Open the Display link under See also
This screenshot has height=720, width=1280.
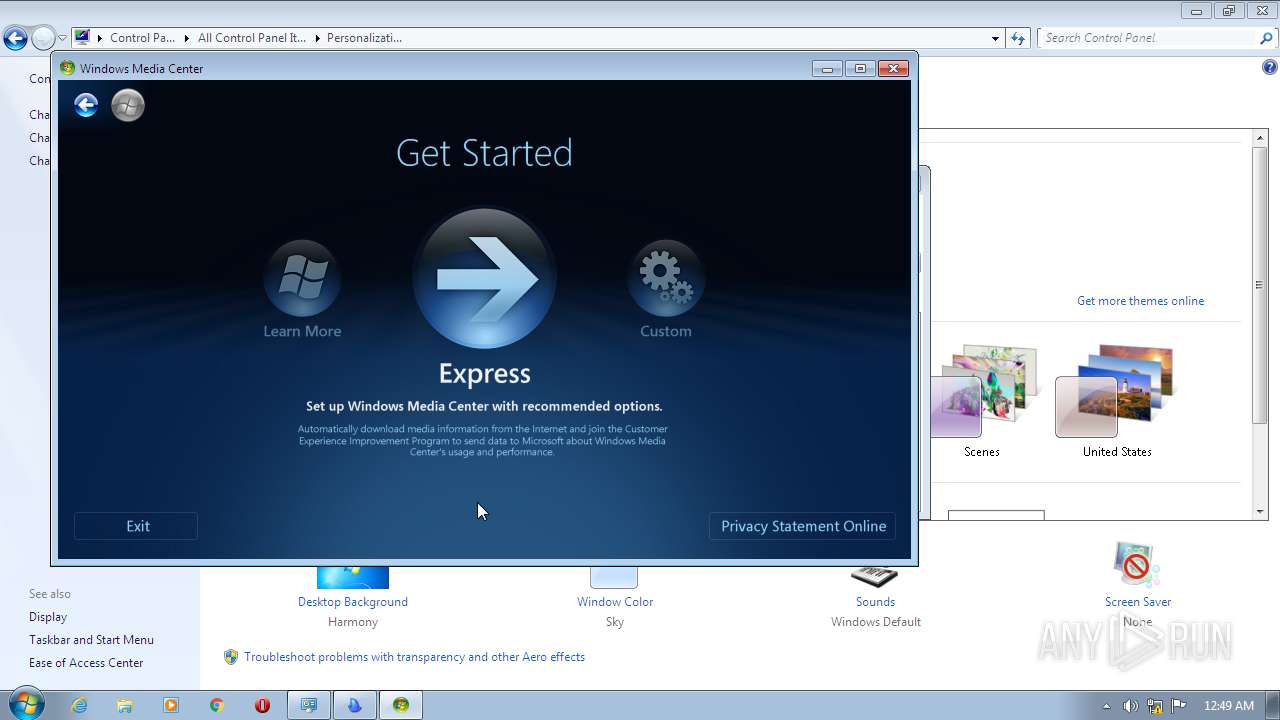click(x=48, y=617)
